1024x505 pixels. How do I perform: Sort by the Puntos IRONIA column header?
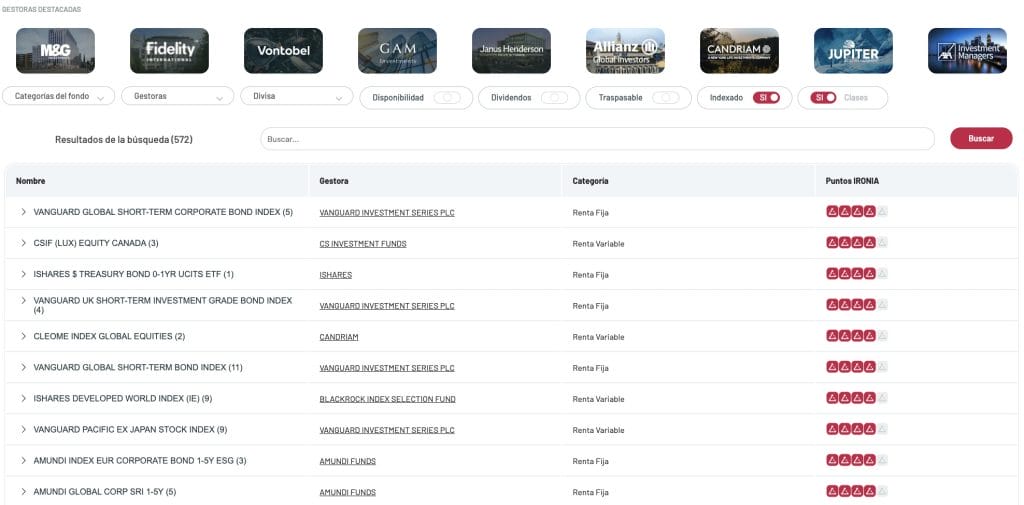click(852, 181)
